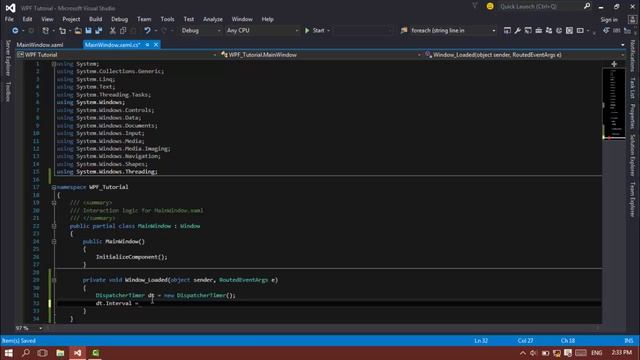
Task: Open the Project menu
Action: (71, 19)
